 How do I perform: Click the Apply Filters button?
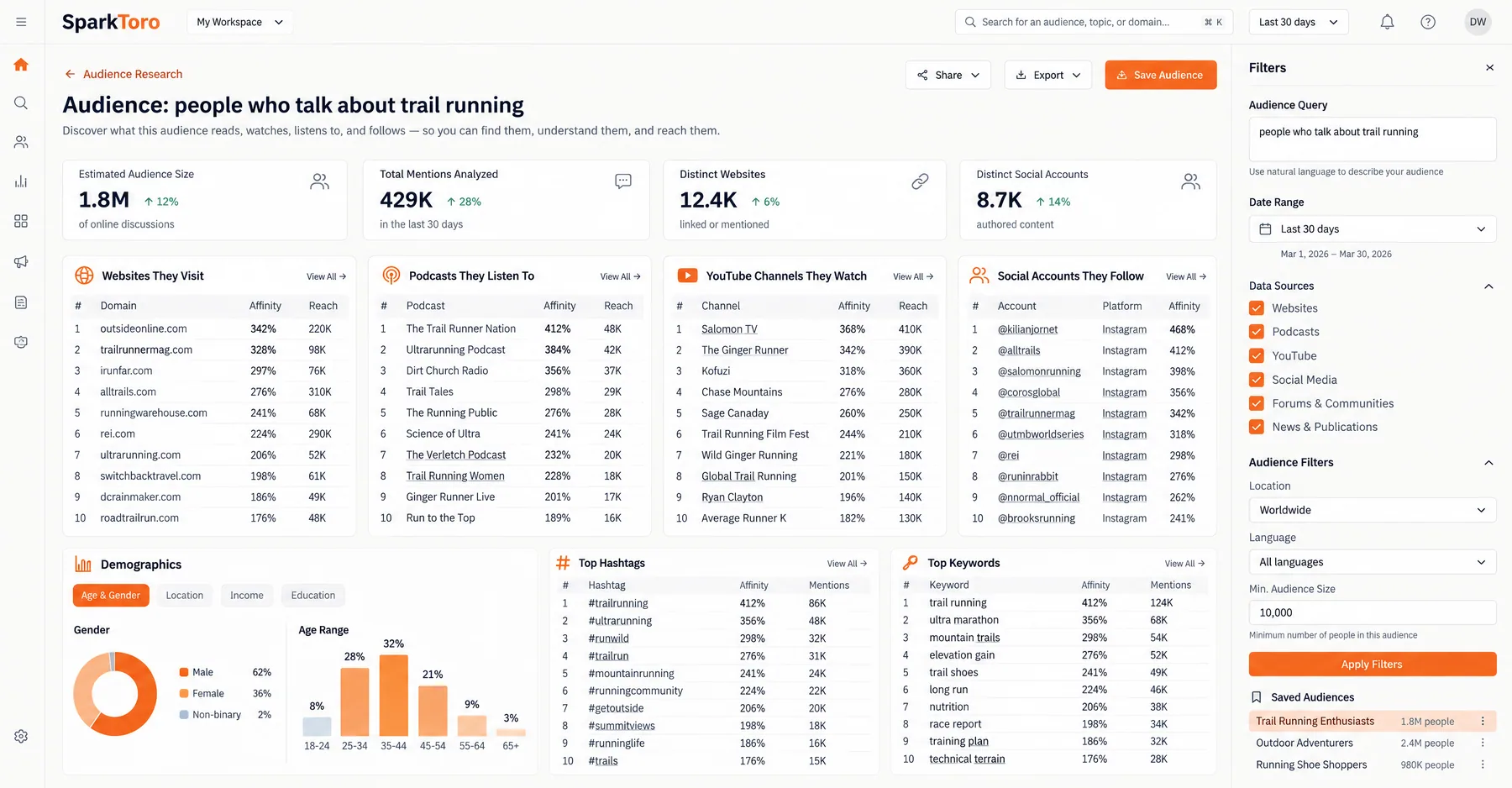coord(1372,664)
